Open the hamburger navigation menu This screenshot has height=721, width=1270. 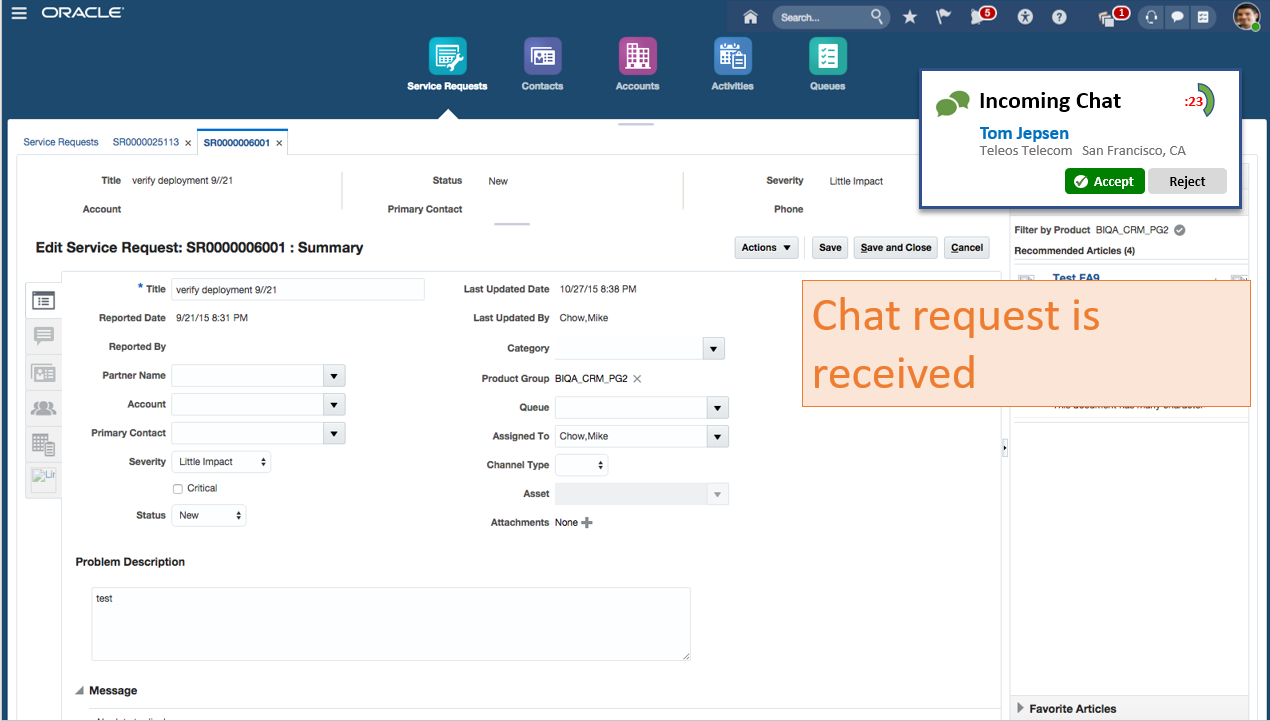click(x=19, y=13)
